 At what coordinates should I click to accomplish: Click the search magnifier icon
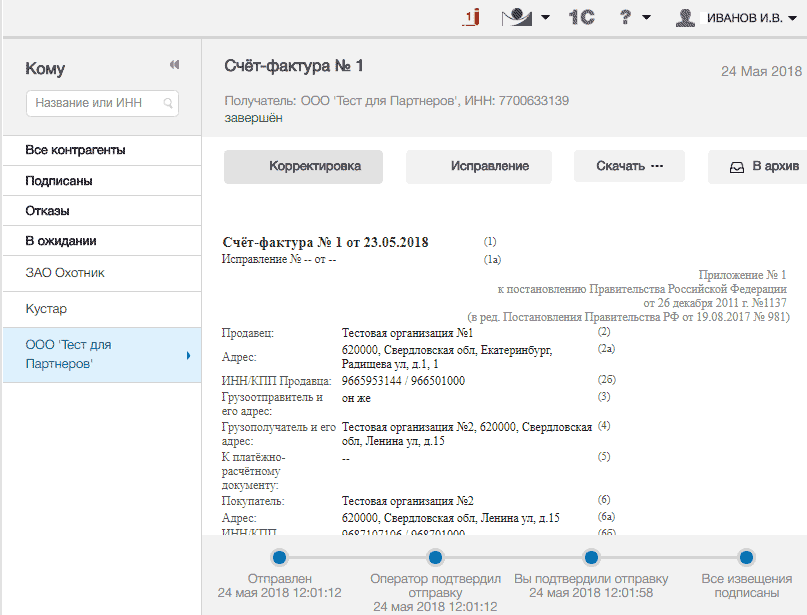pos(168,103)
